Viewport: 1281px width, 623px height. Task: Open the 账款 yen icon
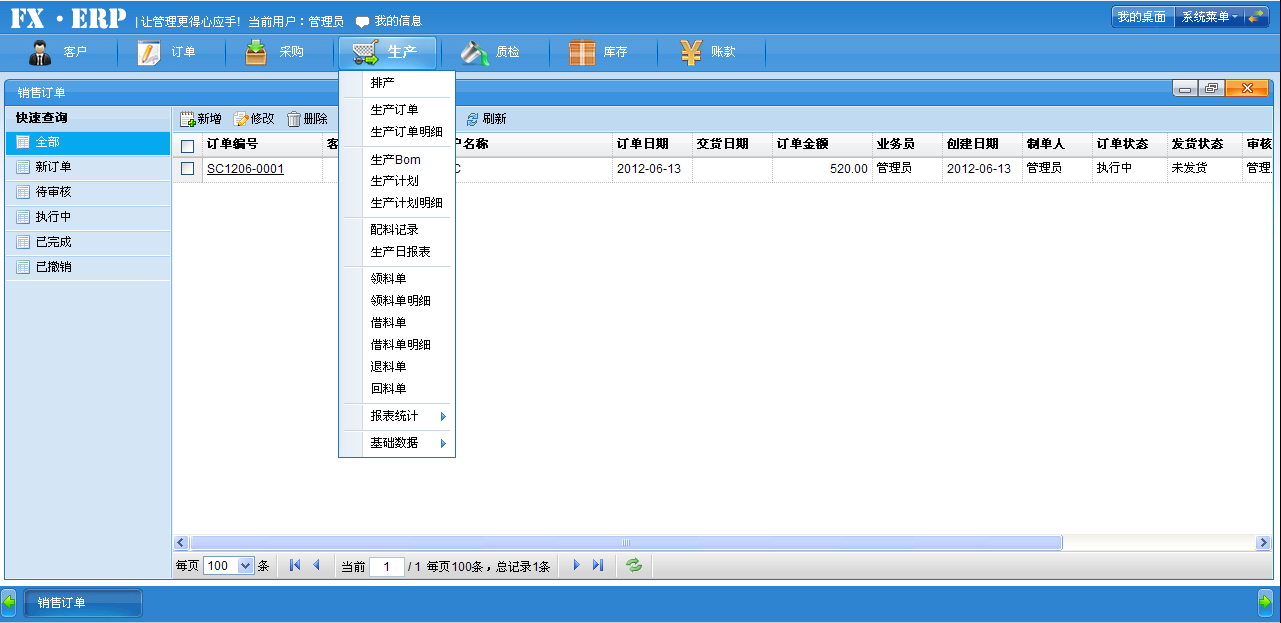(x=691, y=53)
